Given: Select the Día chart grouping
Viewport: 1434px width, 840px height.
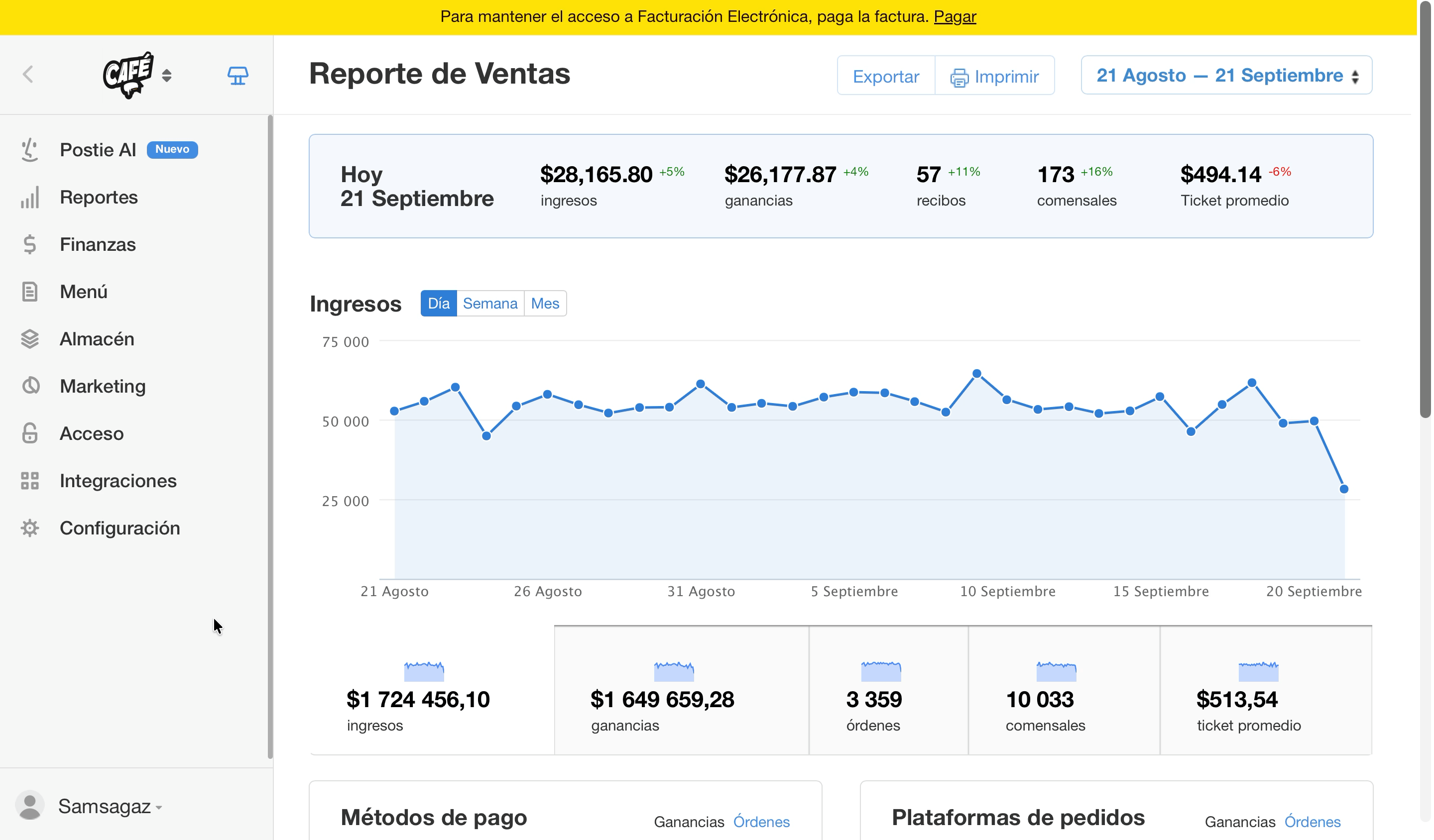Looking at the screenshot, I should point(439,303).
